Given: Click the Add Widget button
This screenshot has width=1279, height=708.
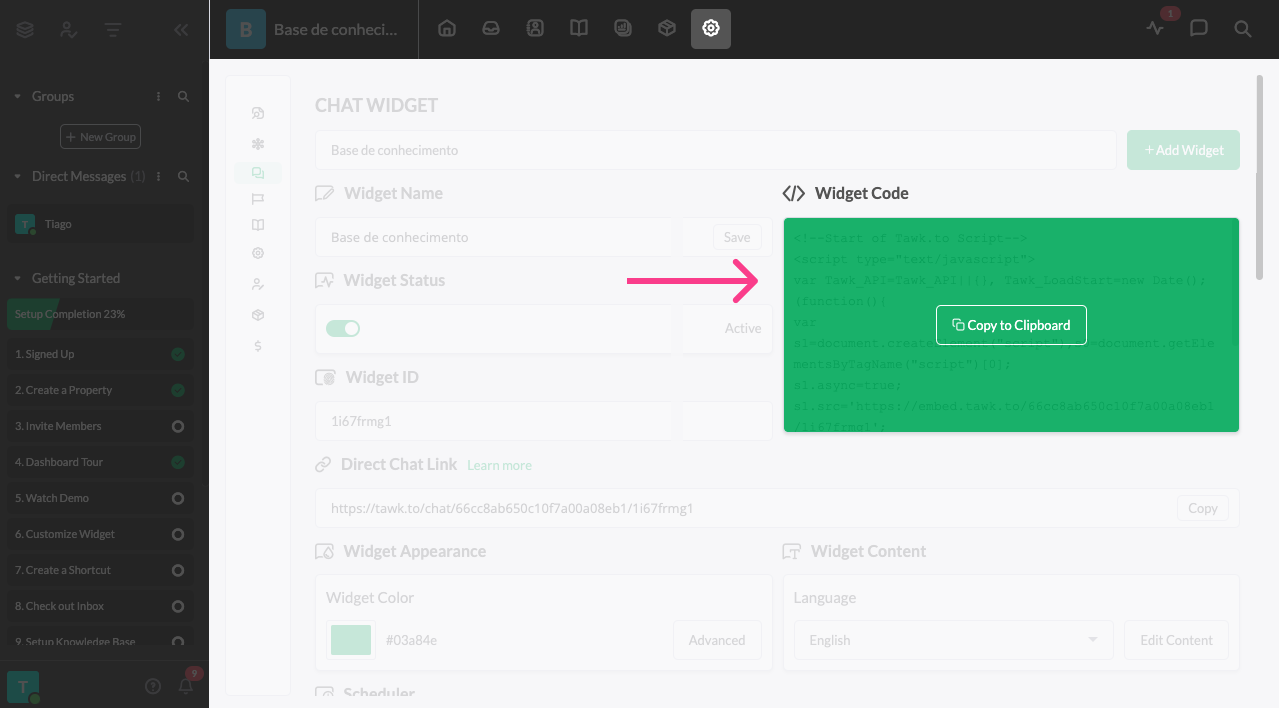Looking at the screenshot, I should coord(1183,150).
